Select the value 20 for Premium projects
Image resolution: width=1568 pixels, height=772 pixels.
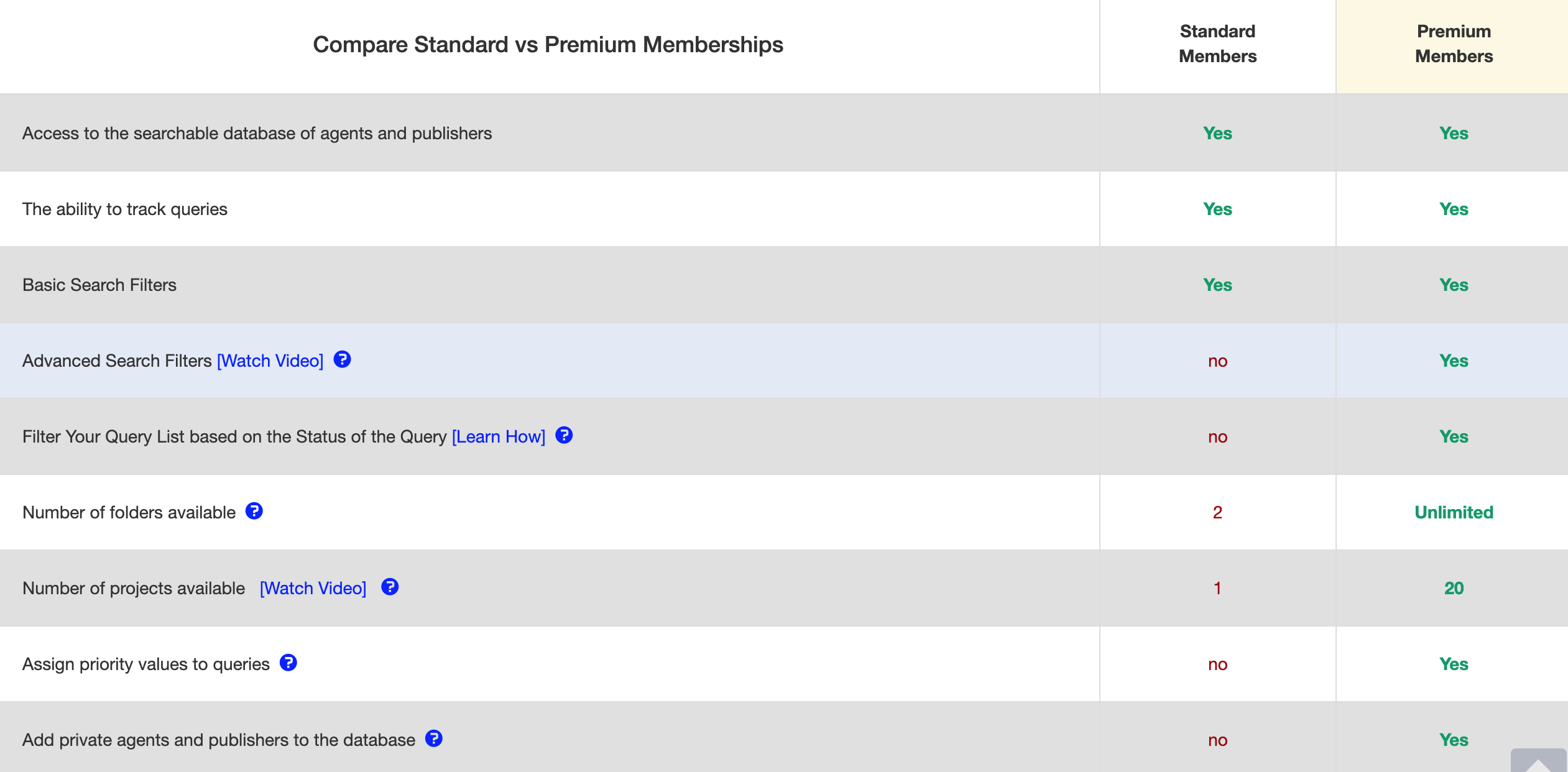pyautogui.click(x=1453, y=587)
